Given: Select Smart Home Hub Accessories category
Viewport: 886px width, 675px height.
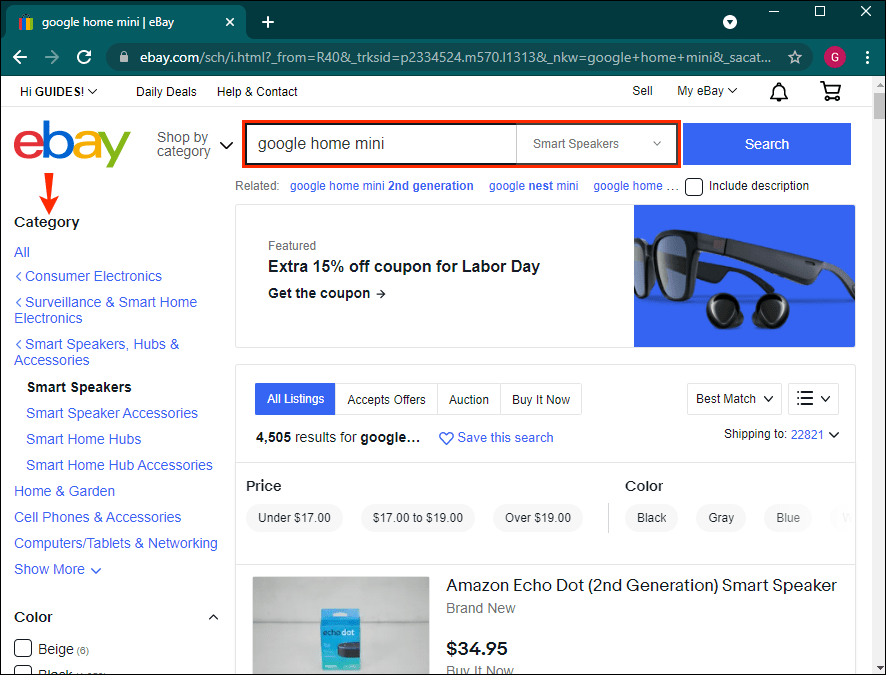Looking at the screenshot, I should tap(119, 465).
